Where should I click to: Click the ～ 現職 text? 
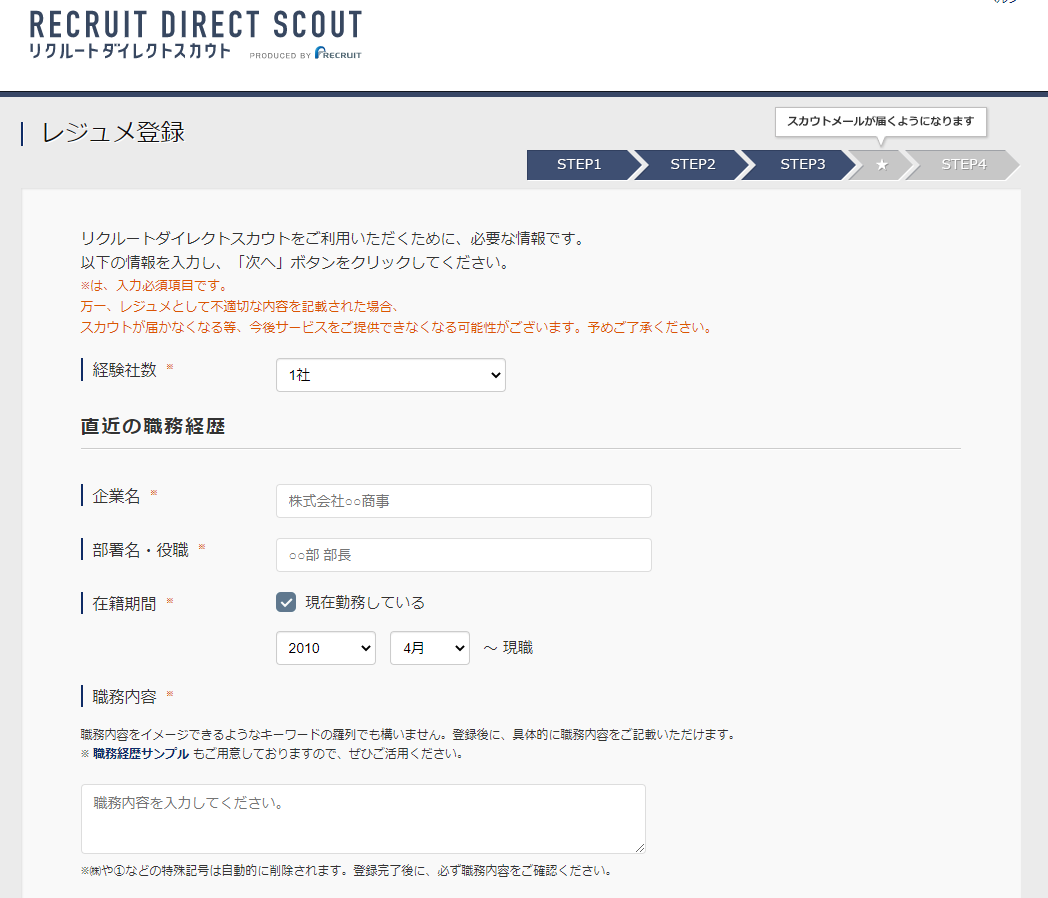pos(508,648)
